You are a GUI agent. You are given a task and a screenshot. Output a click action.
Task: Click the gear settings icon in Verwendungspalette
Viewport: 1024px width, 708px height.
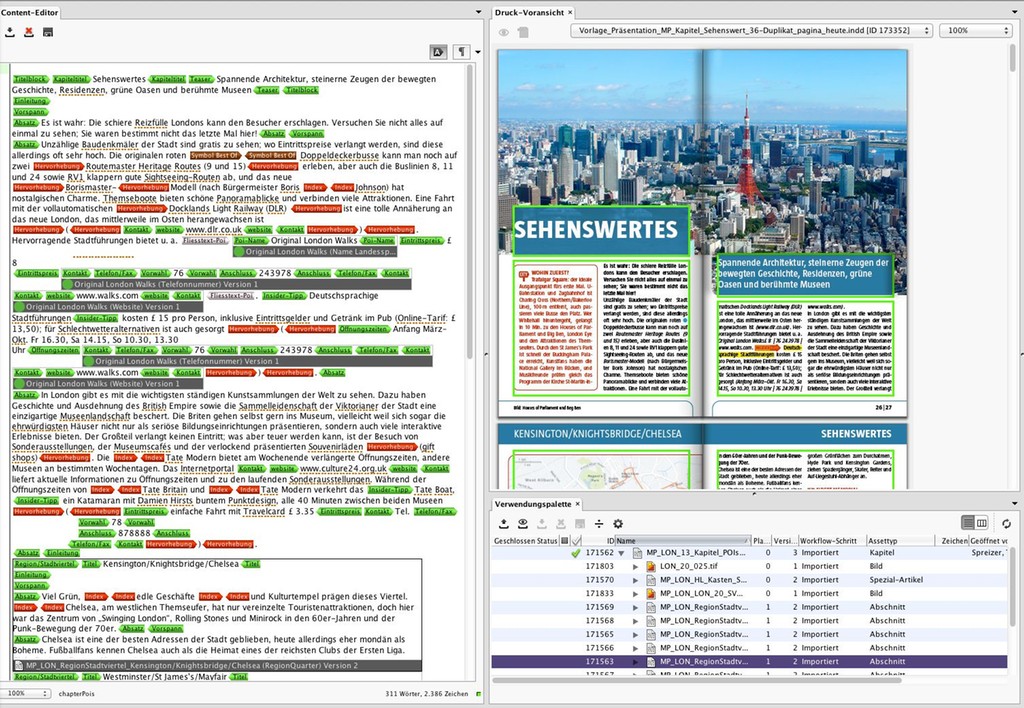(617, 523)
